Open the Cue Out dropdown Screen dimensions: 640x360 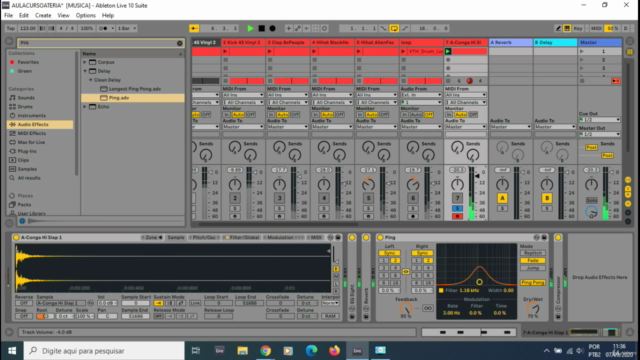coord(600,120)
